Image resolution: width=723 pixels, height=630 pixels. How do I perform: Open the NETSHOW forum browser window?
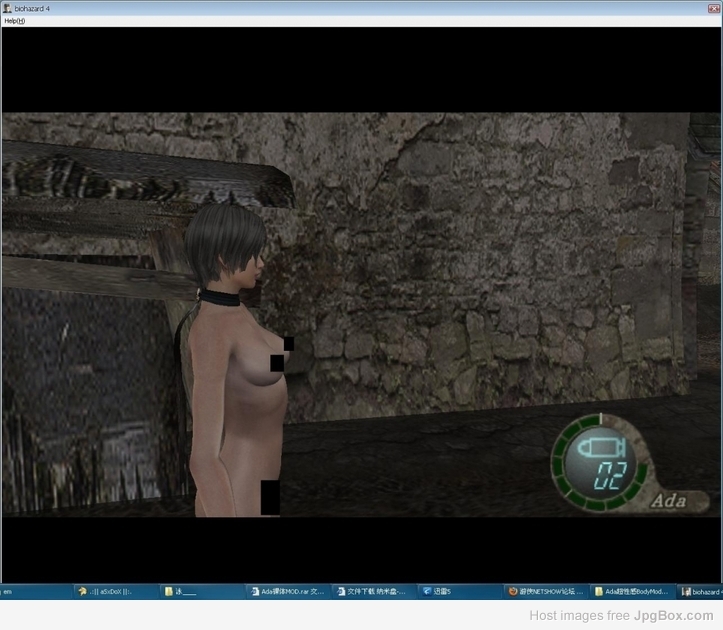pyautogui.click(x=546, y=591)
